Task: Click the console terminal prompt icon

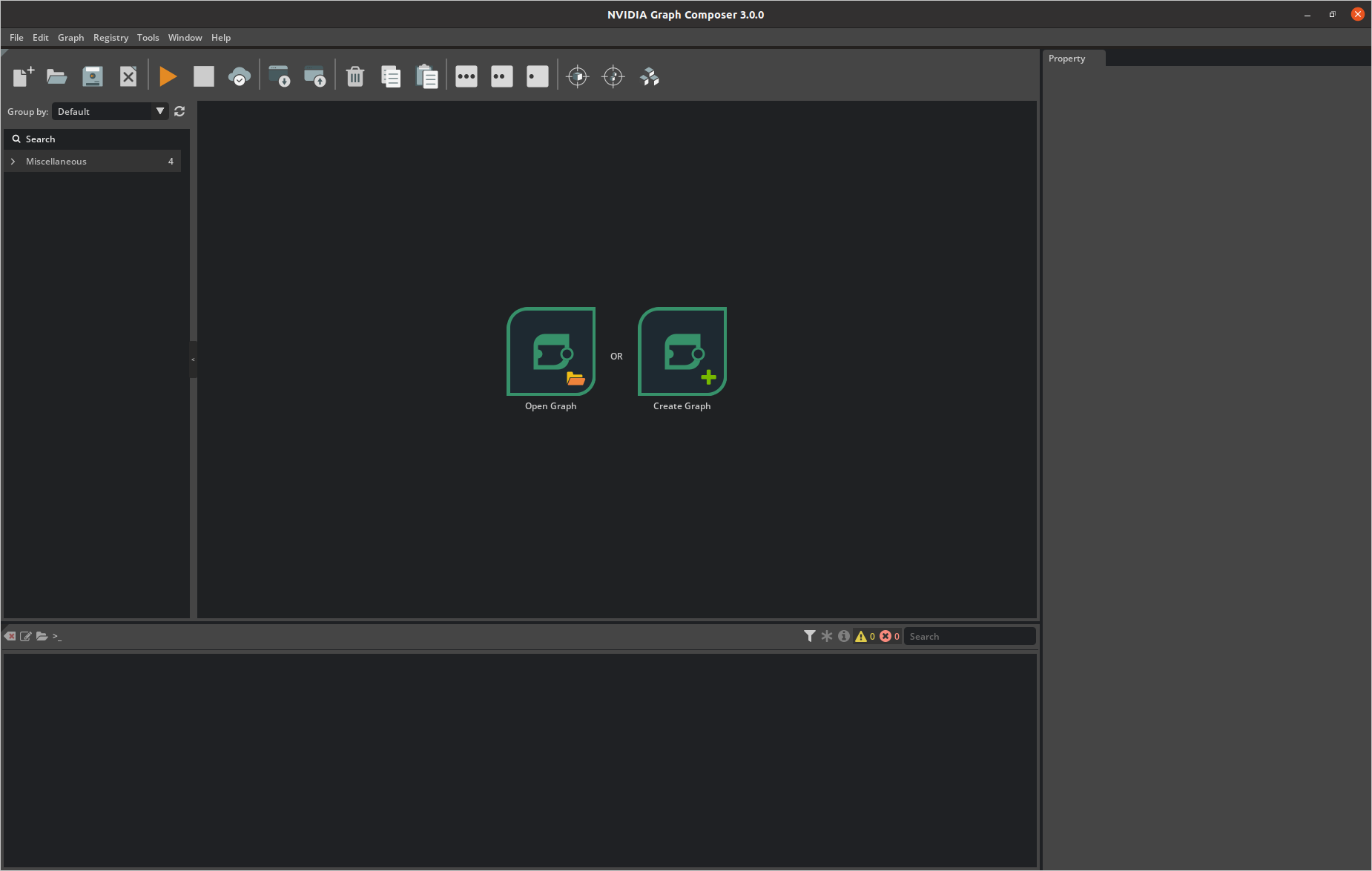Action: coord(57,637)
